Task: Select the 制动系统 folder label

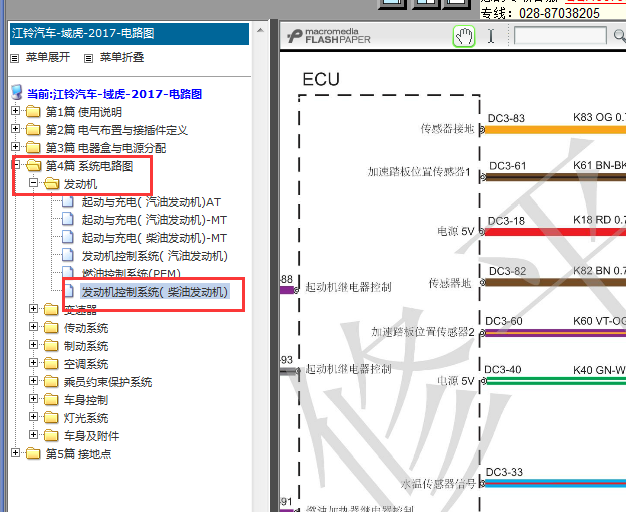Action: [x=86, y=346]
